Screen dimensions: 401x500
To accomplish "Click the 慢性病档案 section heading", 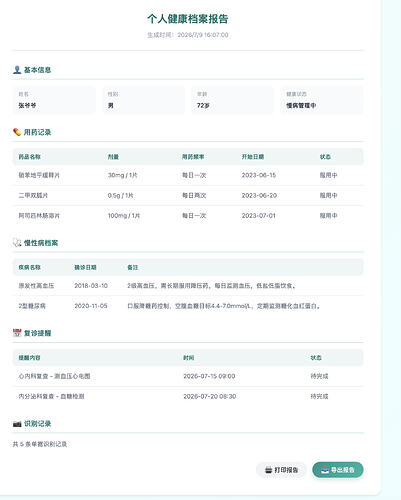I will (x=41, y=243).
